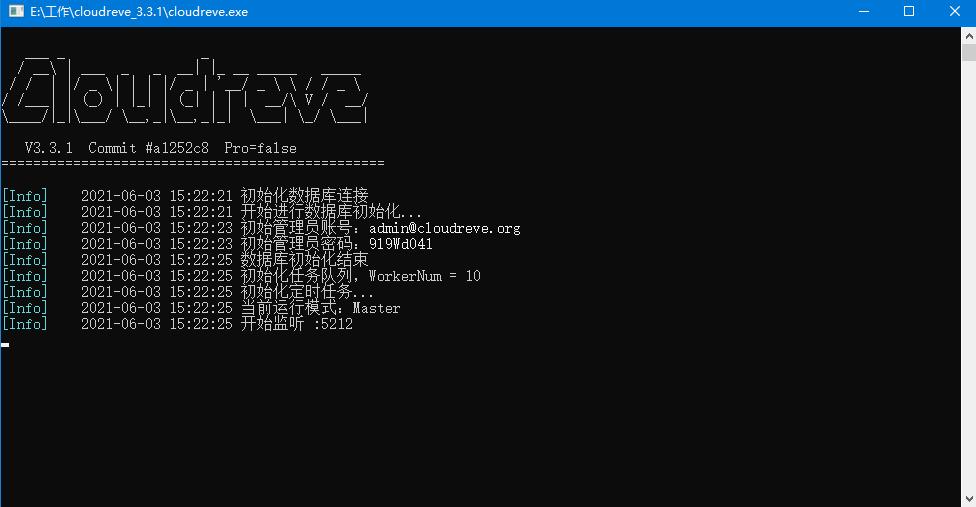976x507 pixels.
Task: Minimize the cloudreve console window
Action: 863,12
